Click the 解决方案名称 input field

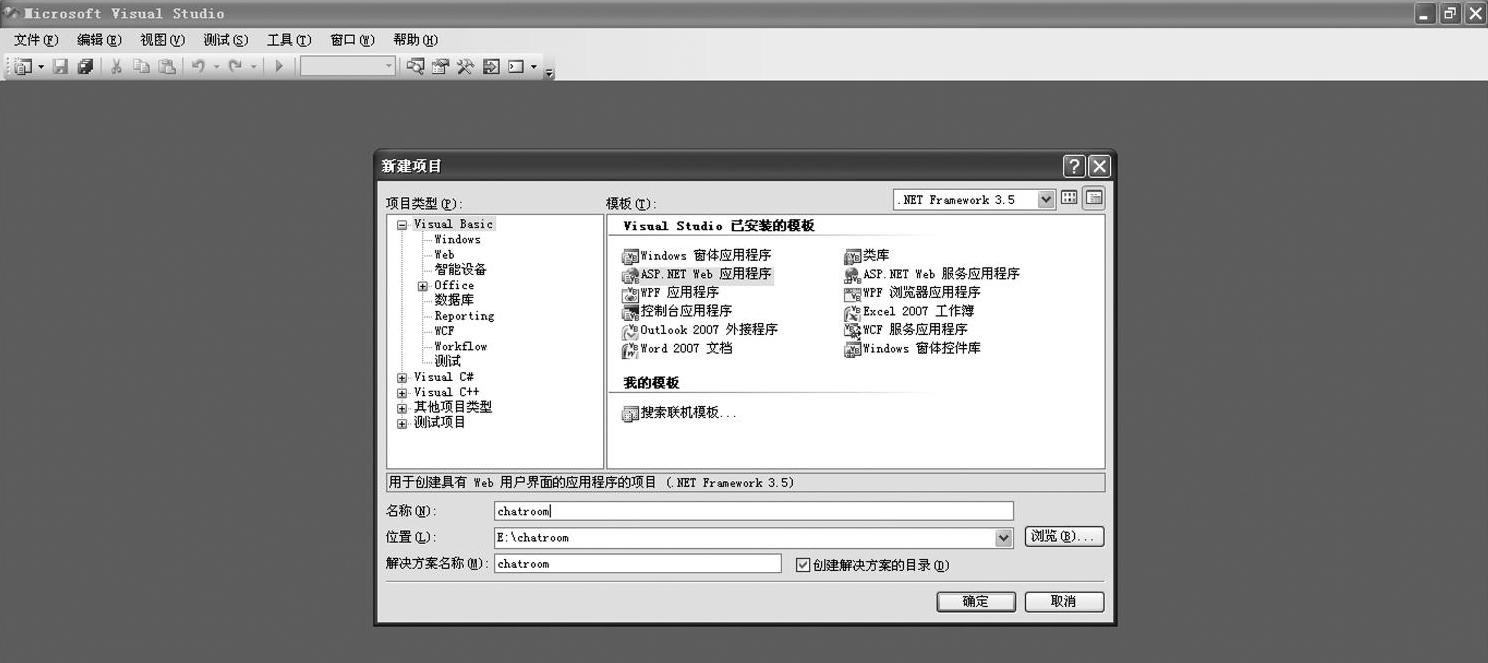click(638, 564)
